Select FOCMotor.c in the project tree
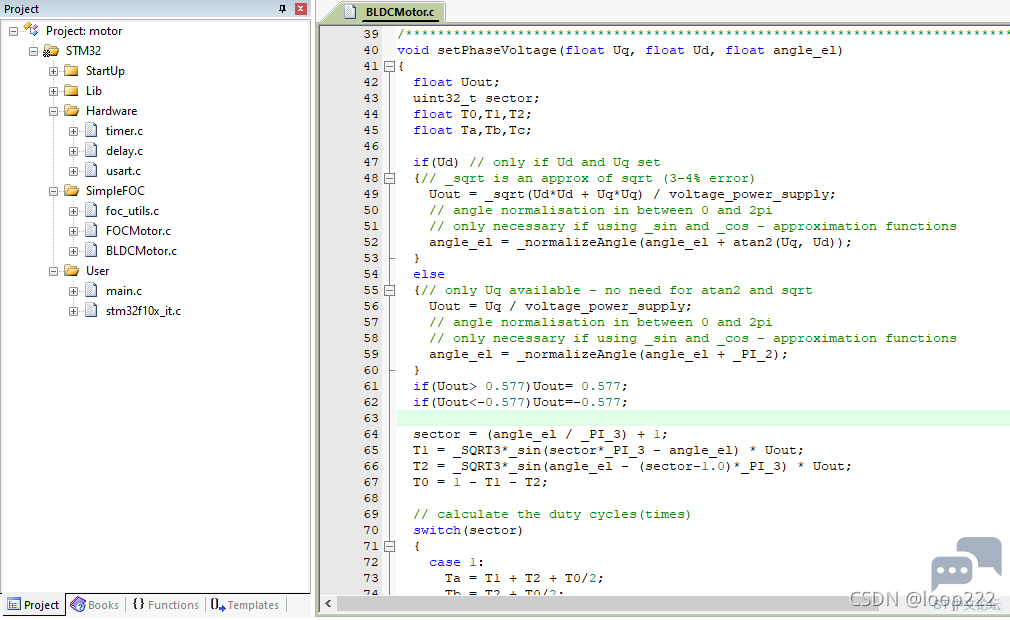The height and width of the screenshot is (620, 1010). 138,230
